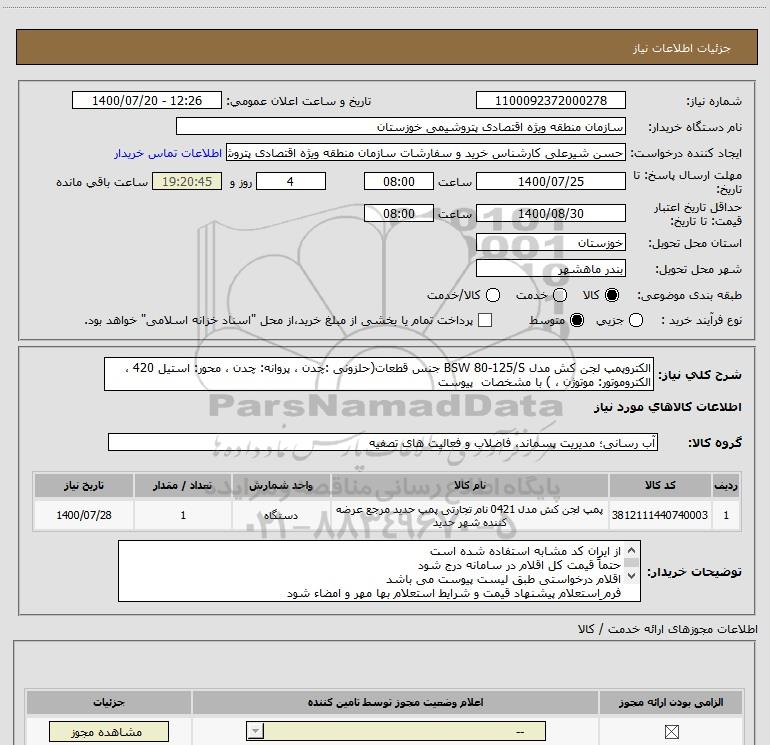Viewport: 770px width, 745px height.
Task: Click the quantity cell showing 1
Action: 183,515
